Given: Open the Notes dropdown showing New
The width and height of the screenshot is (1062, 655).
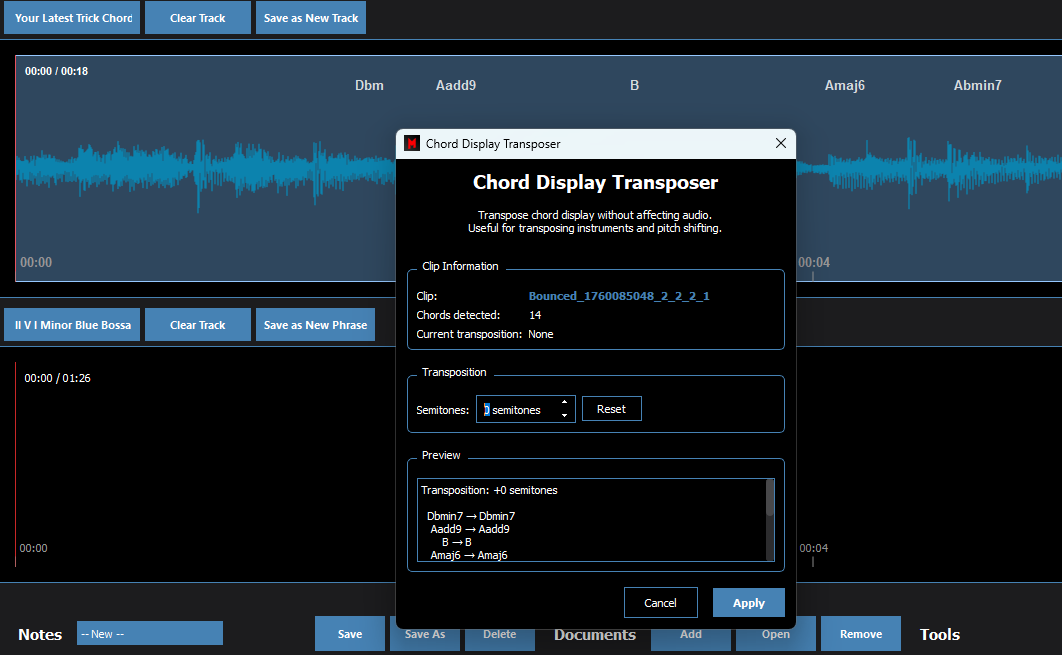Looking at the screenshot, I should point(150,634).
